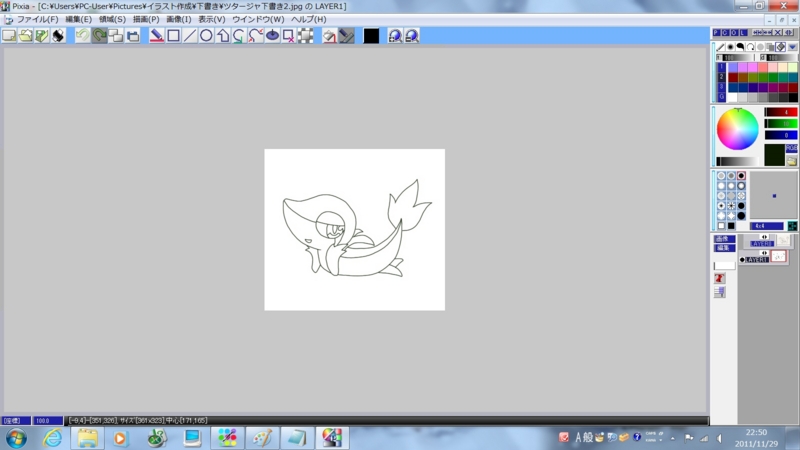Pick a hue on the color wheel

[737, 129]
